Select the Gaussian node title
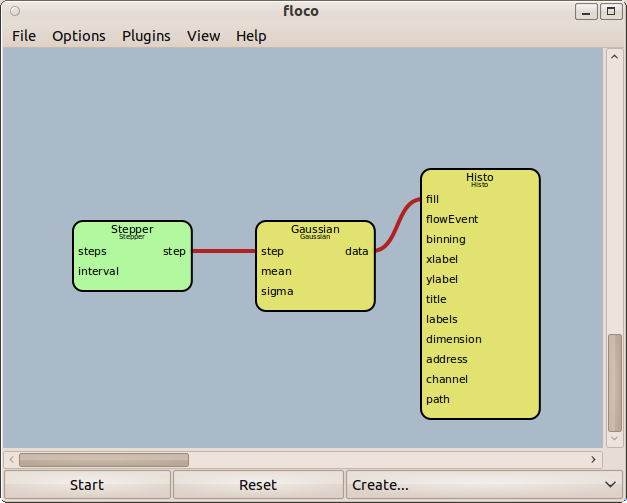Screen dimensions: 627x503 click(315, 229)
